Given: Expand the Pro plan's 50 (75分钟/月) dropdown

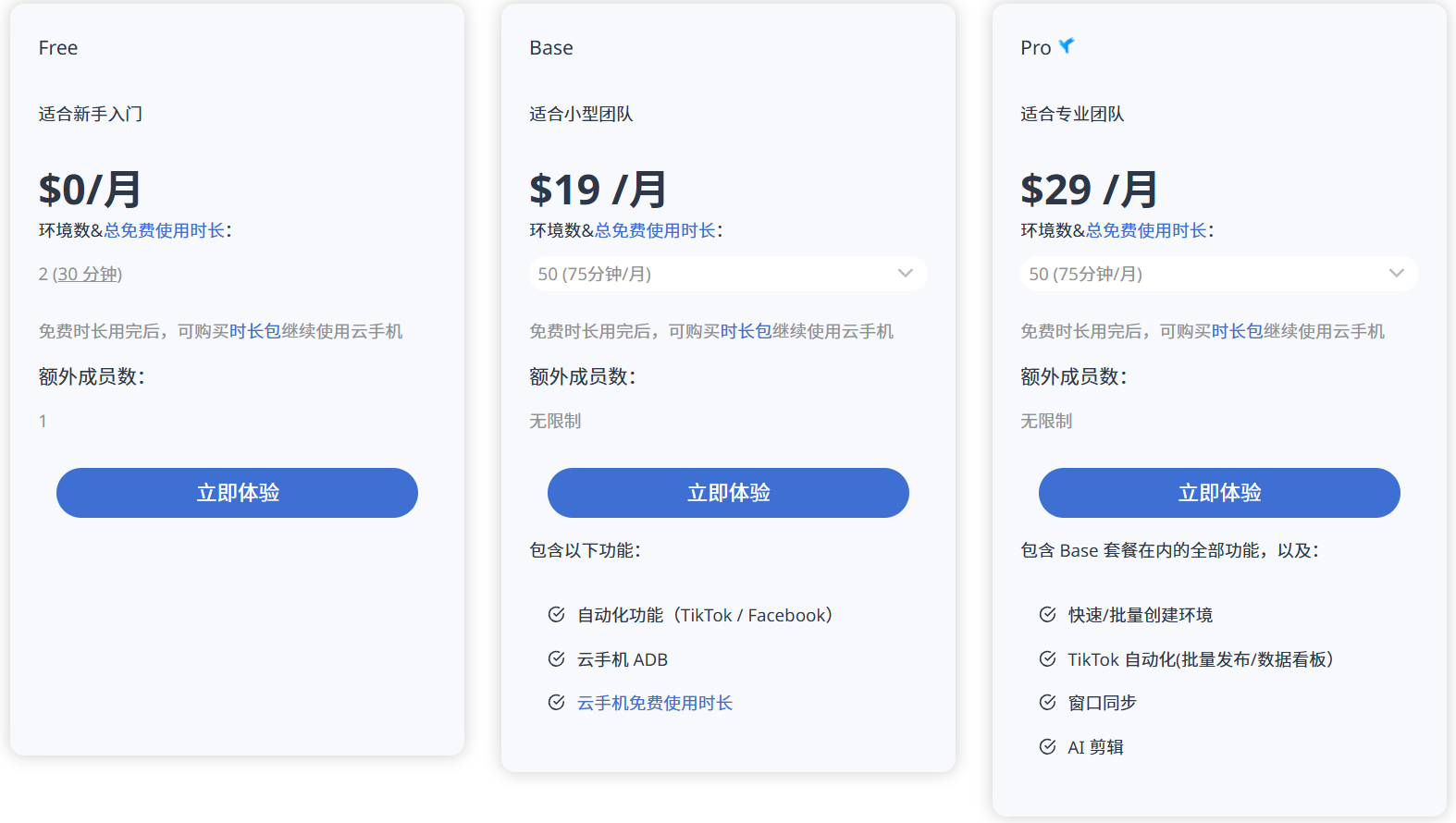Looking at the screenshot, I should (1218, 273).
